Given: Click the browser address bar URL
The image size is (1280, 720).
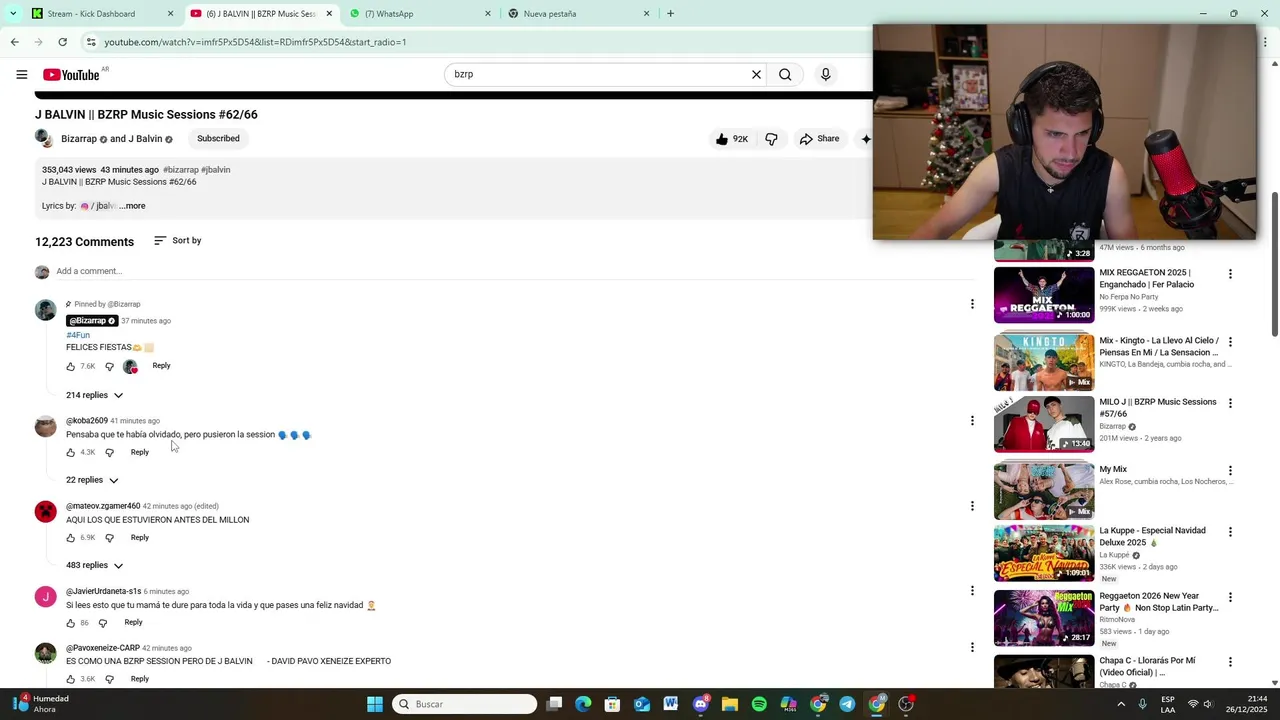Looking at the screenshot, I should click(255, 42).
